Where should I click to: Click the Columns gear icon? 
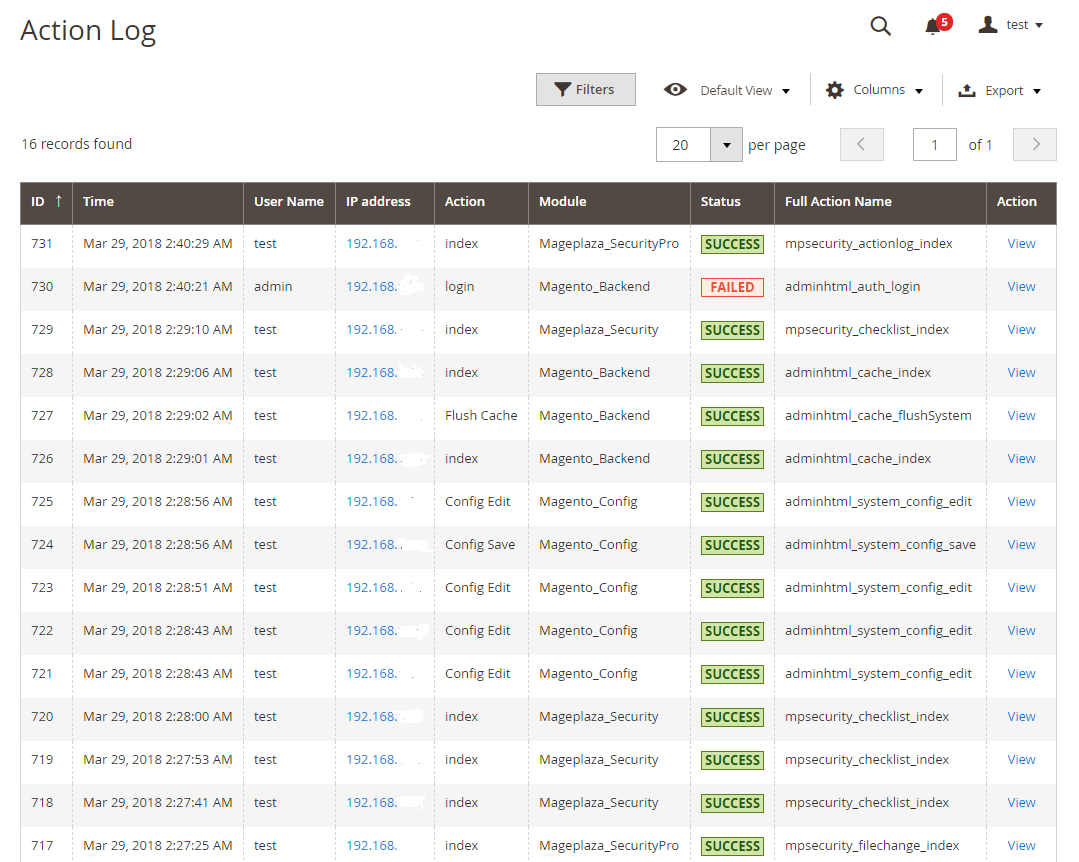(x=834, y=90)
